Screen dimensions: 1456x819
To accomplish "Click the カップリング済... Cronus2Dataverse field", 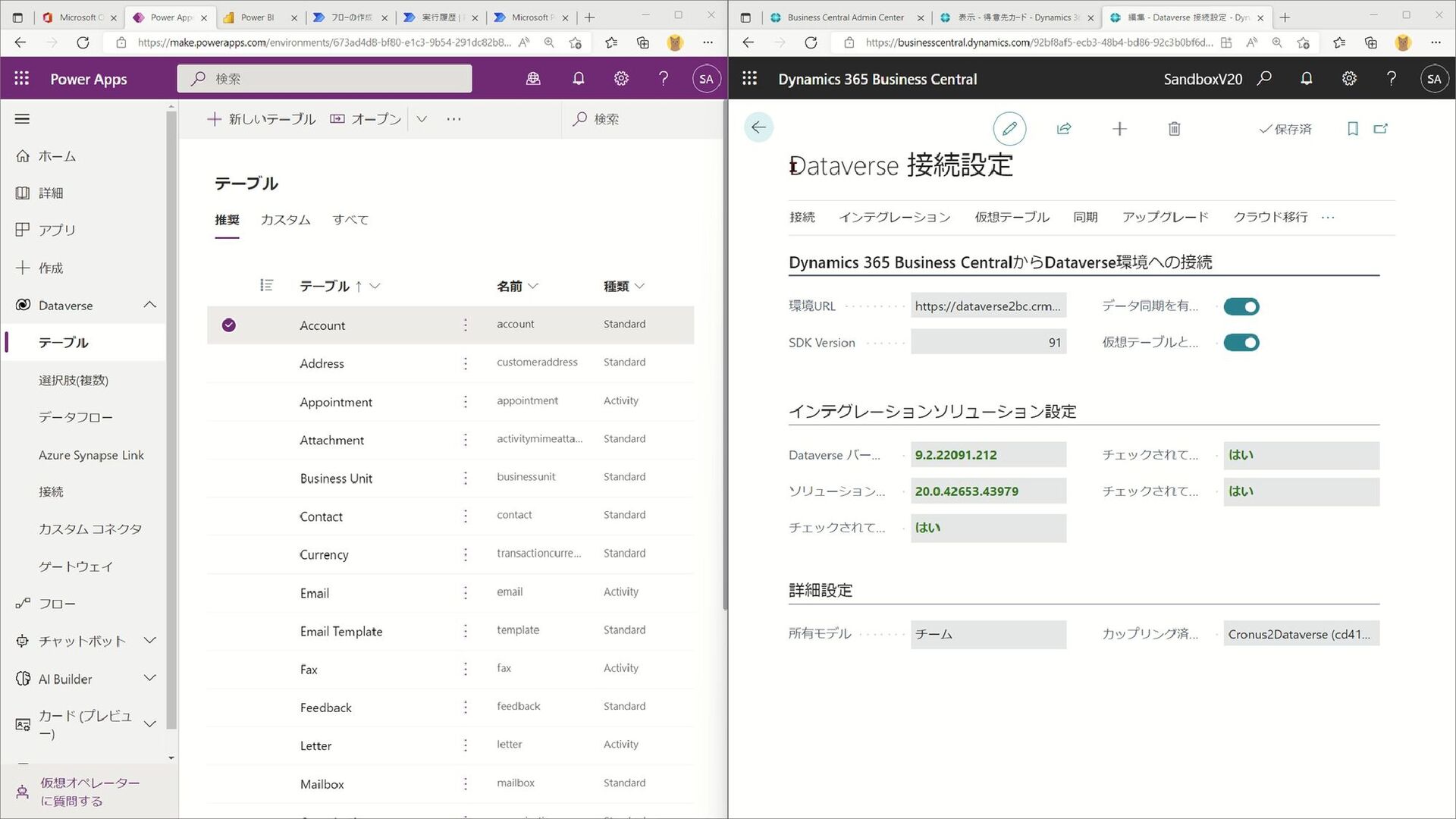I will (1301, 634).
